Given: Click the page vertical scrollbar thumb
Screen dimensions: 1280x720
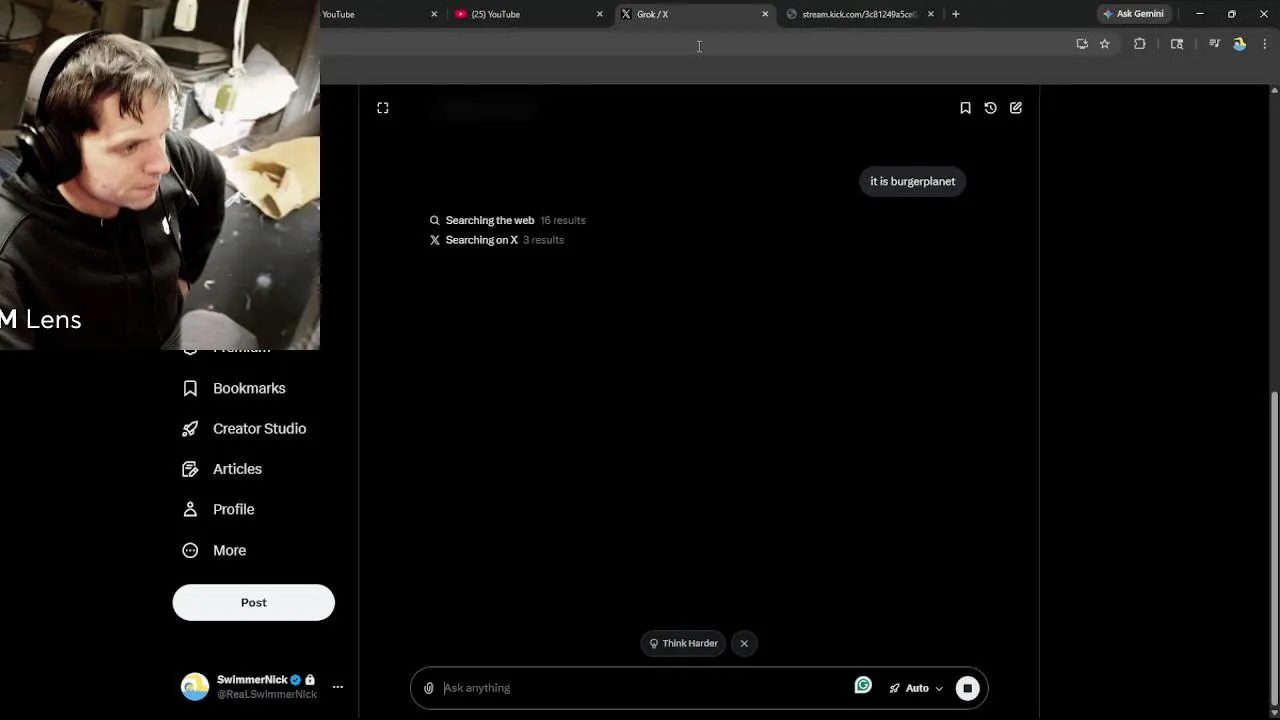Looking at the screenshot, I should coord(1274,547).
